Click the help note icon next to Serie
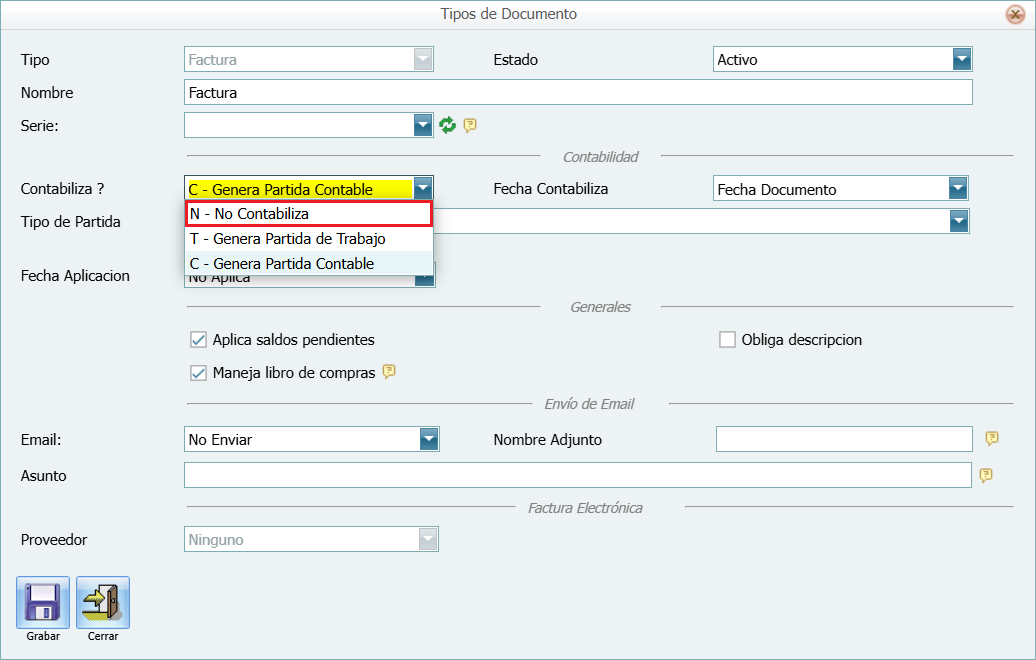The height and width of the screenshot is (660, 1036). 470,125
